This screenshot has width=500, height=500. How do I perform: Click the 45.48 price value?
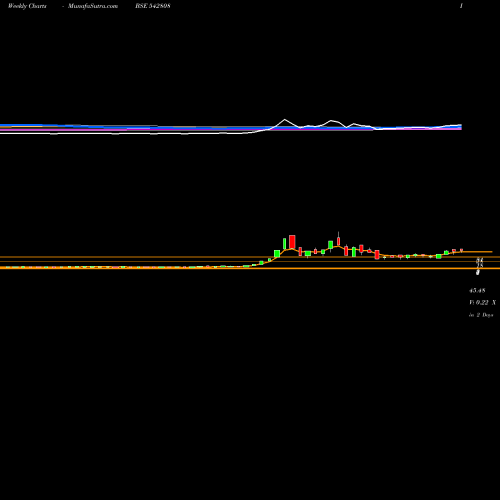(477, 291)
